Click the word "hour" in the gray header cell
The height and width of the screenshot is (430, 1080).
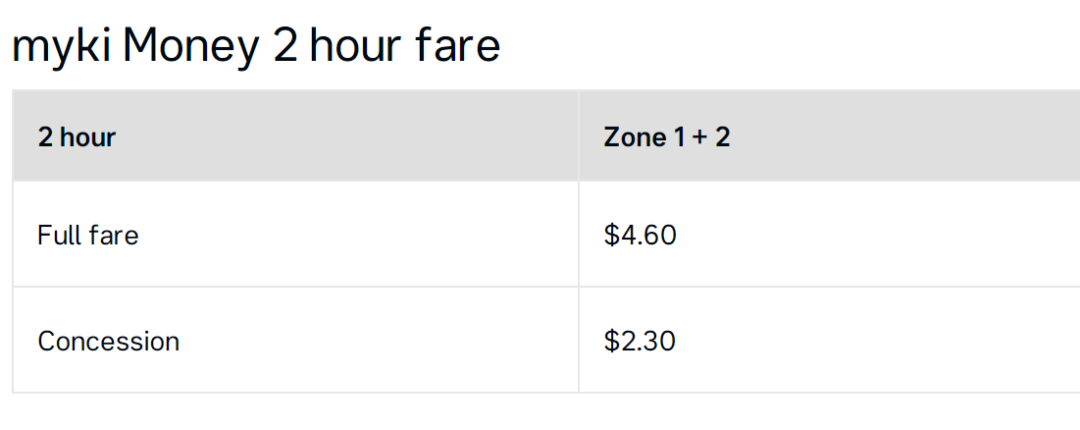87,137
